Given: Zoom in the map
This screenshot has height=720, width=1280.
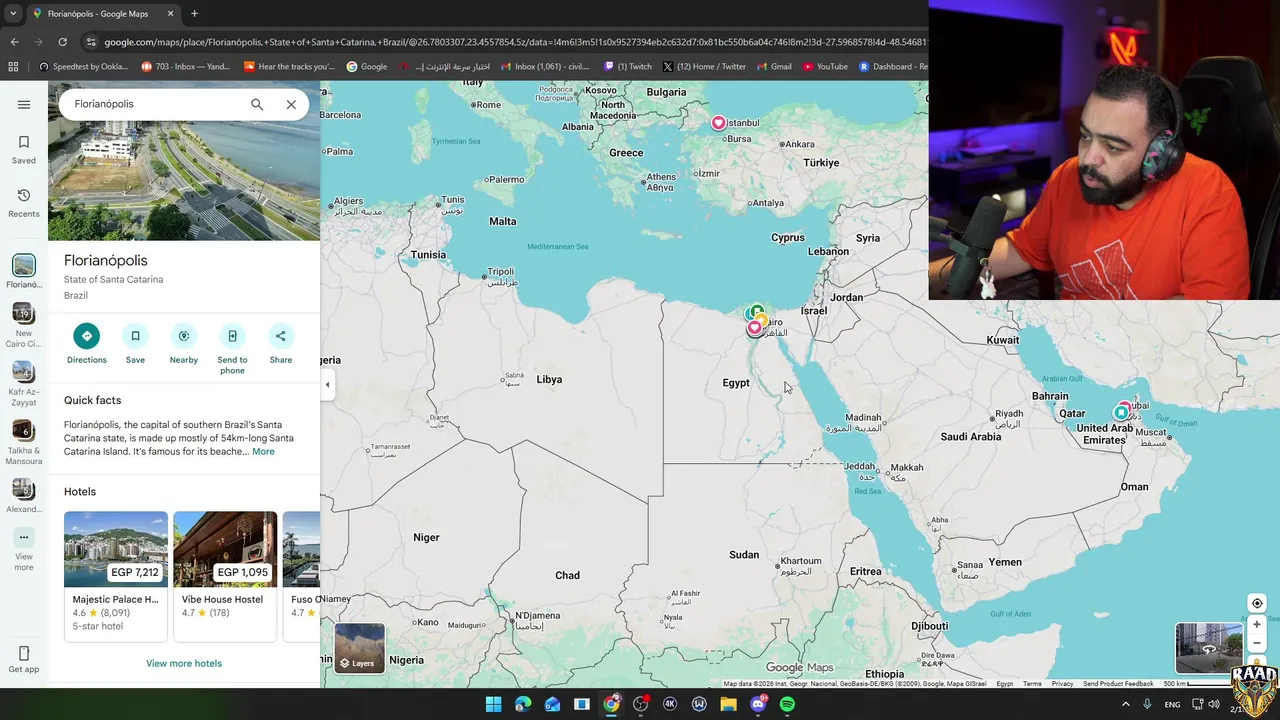Looking at the screenshot, I should [1257, 624].
